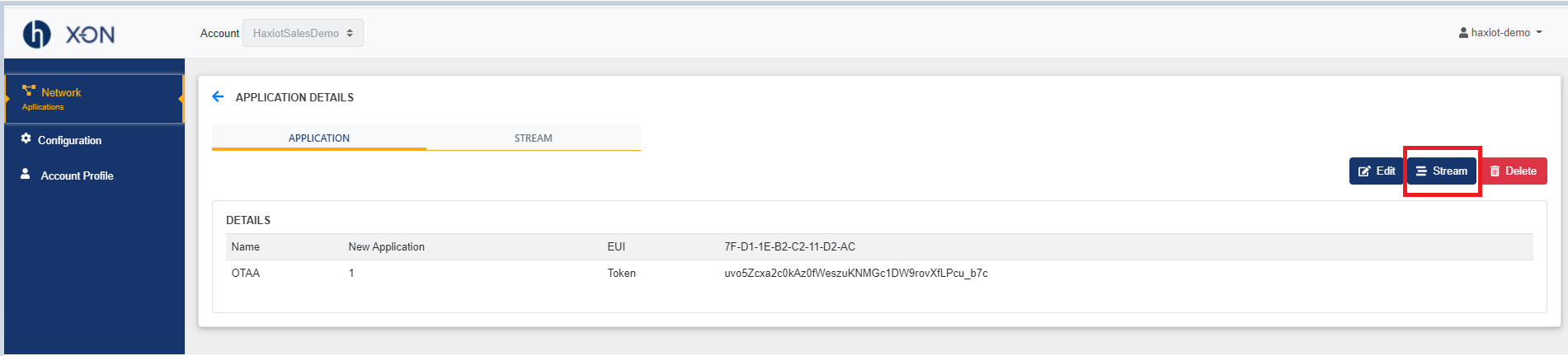Click the pencil icon on Edit button

[1364, 171]
